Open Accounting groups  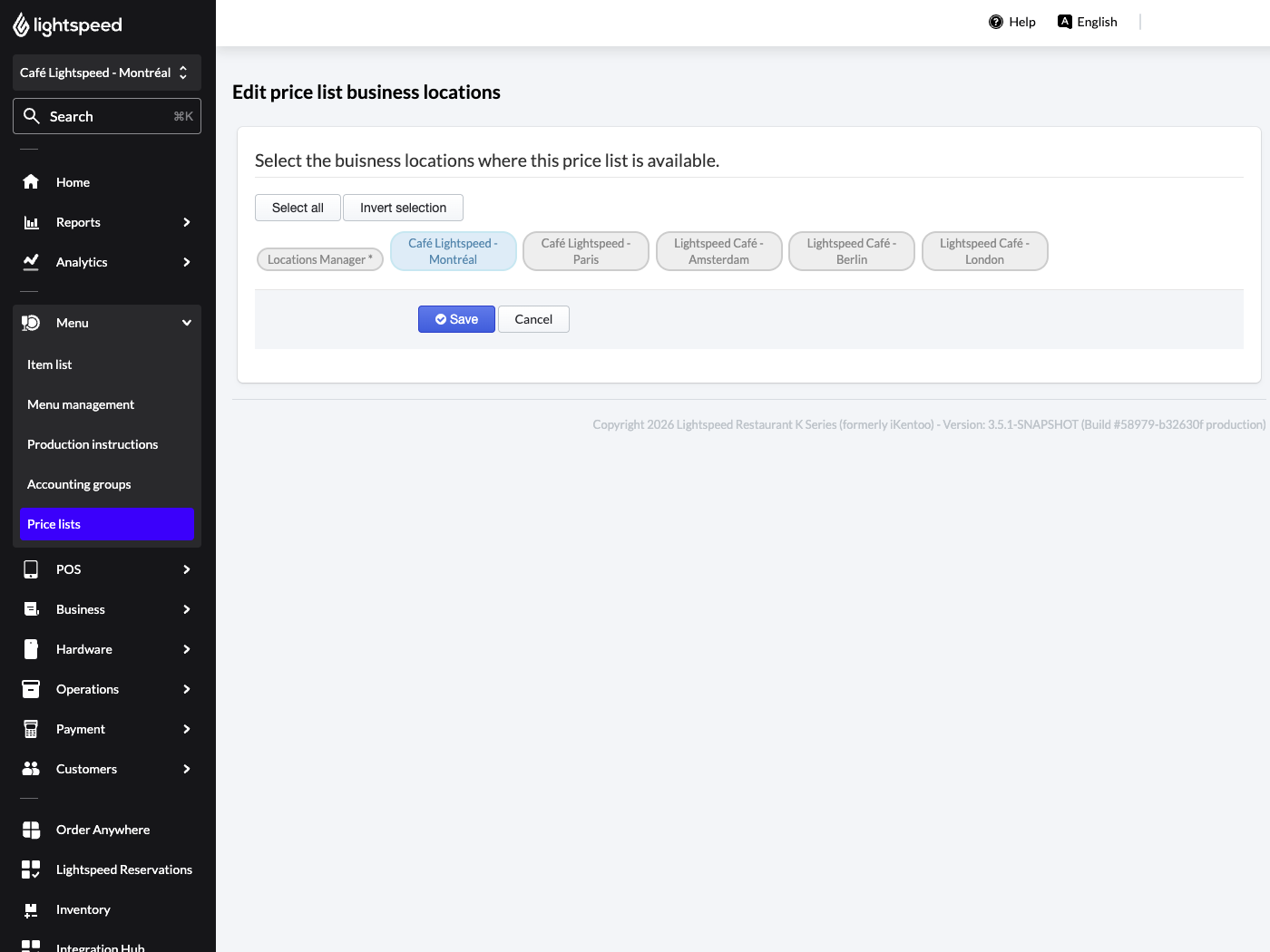107,484
